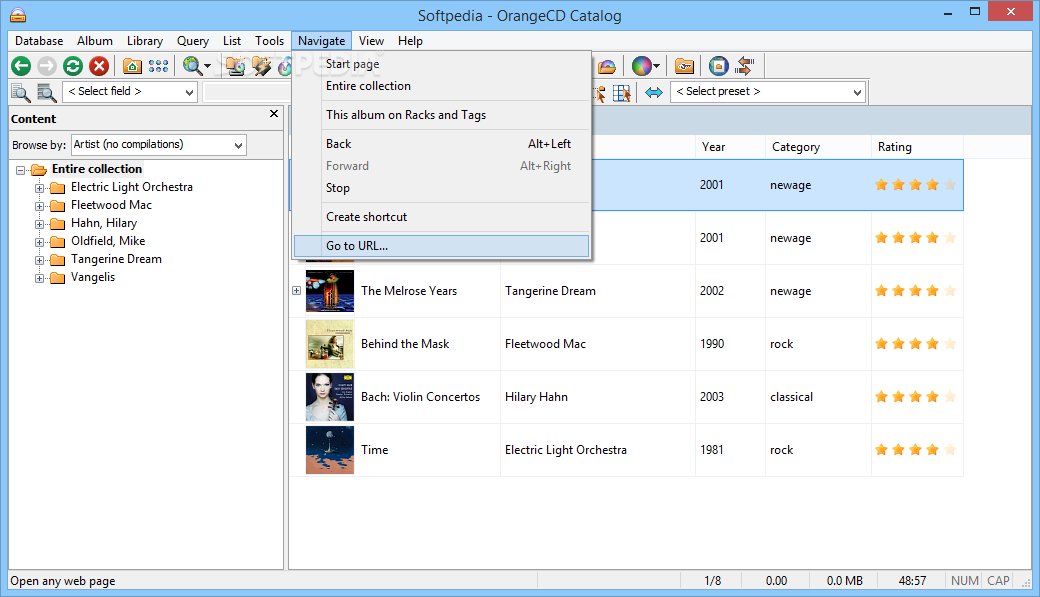Click the Time album cover thumbnail

pos(330,450)
